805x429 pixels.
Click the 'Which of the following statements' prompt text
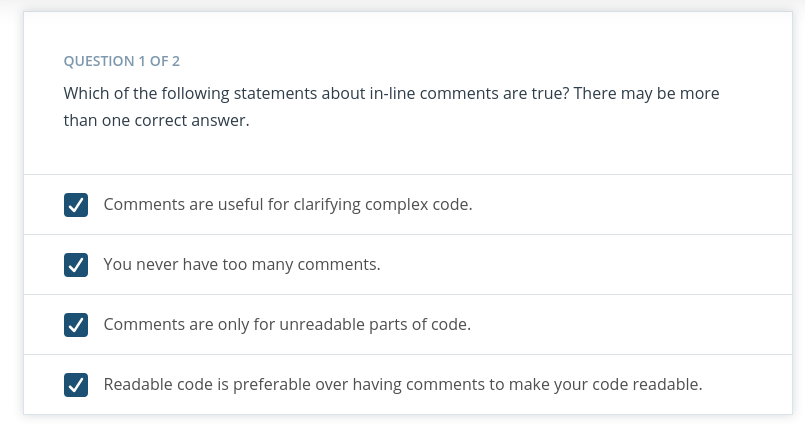(x=190, y=93)
